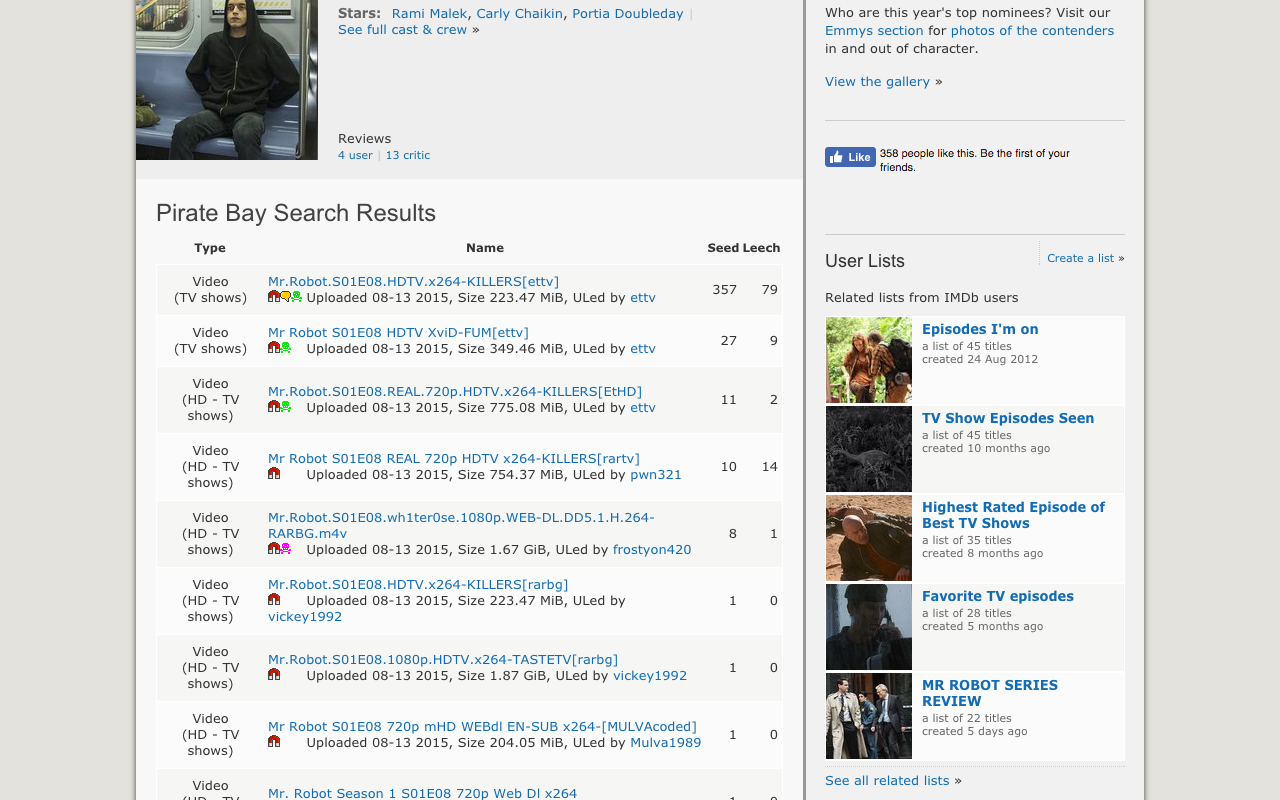Click pink trusted skull on wh1ter0se row
The width and height of the screenshot is (1280, 800).
coord(285,549)
